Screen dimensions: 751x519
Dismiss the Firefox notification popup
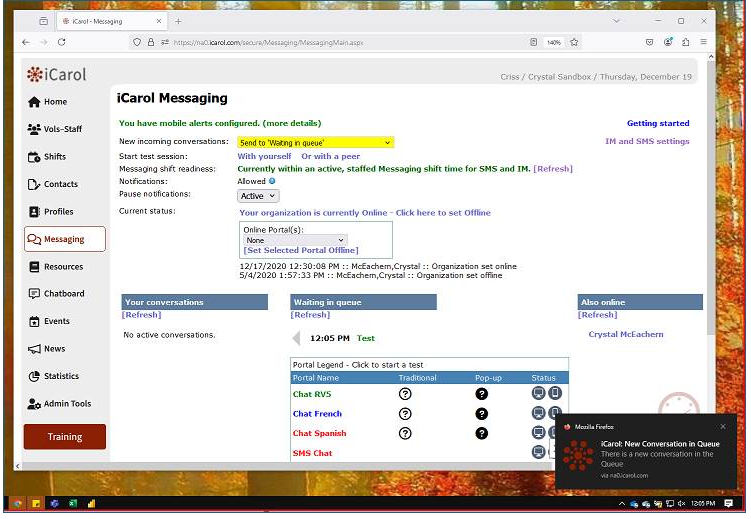click(x=723, y=427)
